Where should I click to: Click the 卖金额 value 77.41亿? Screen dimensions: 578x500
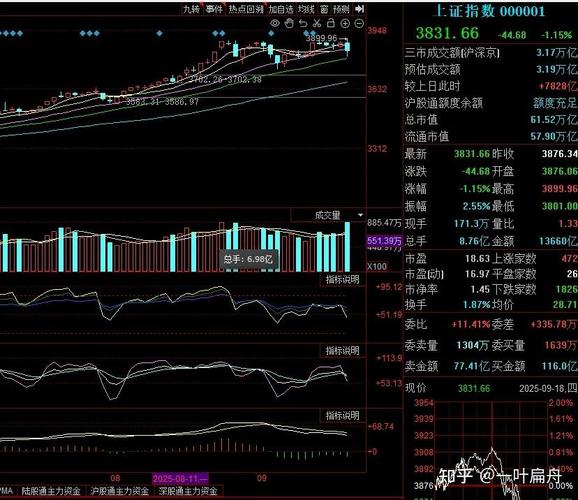coord(471,366)
